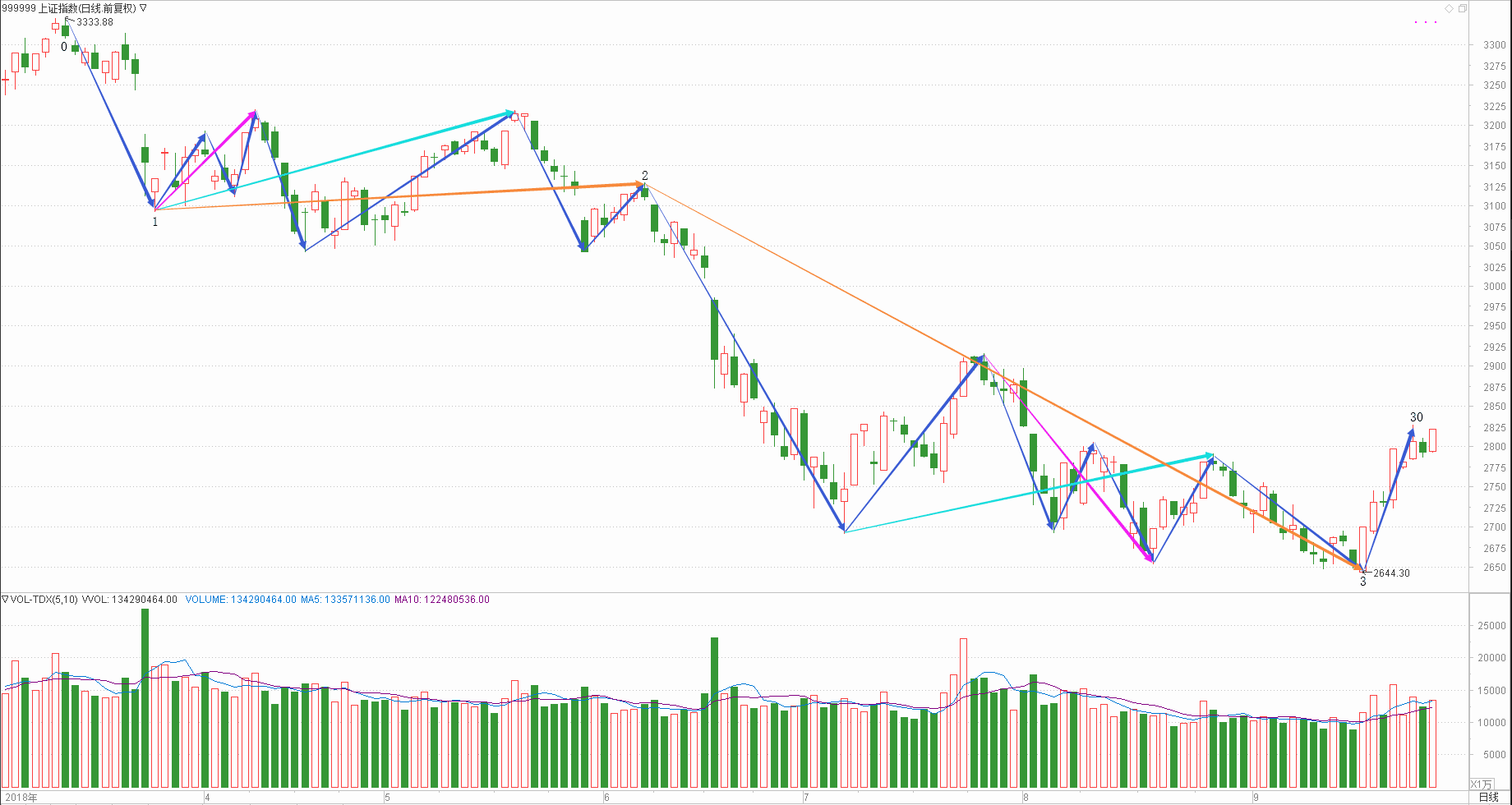Click the 2018年 date axis label
The height and width of the screenshot is (805, 1512).
point(21,797)
